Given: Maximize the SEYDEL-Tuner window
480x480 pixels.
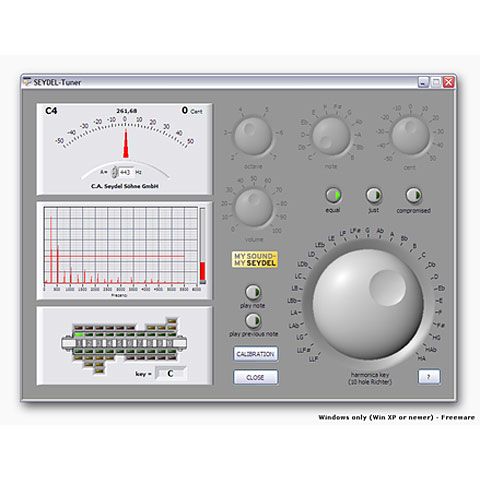Looking at the screenshot, I should pos(436,82).
